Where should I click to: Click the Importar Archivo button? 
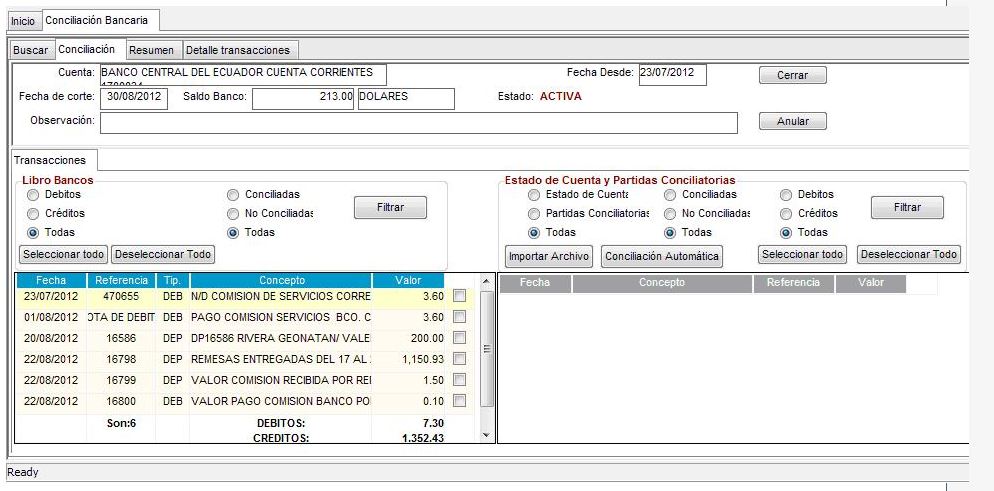coord(549,257)
